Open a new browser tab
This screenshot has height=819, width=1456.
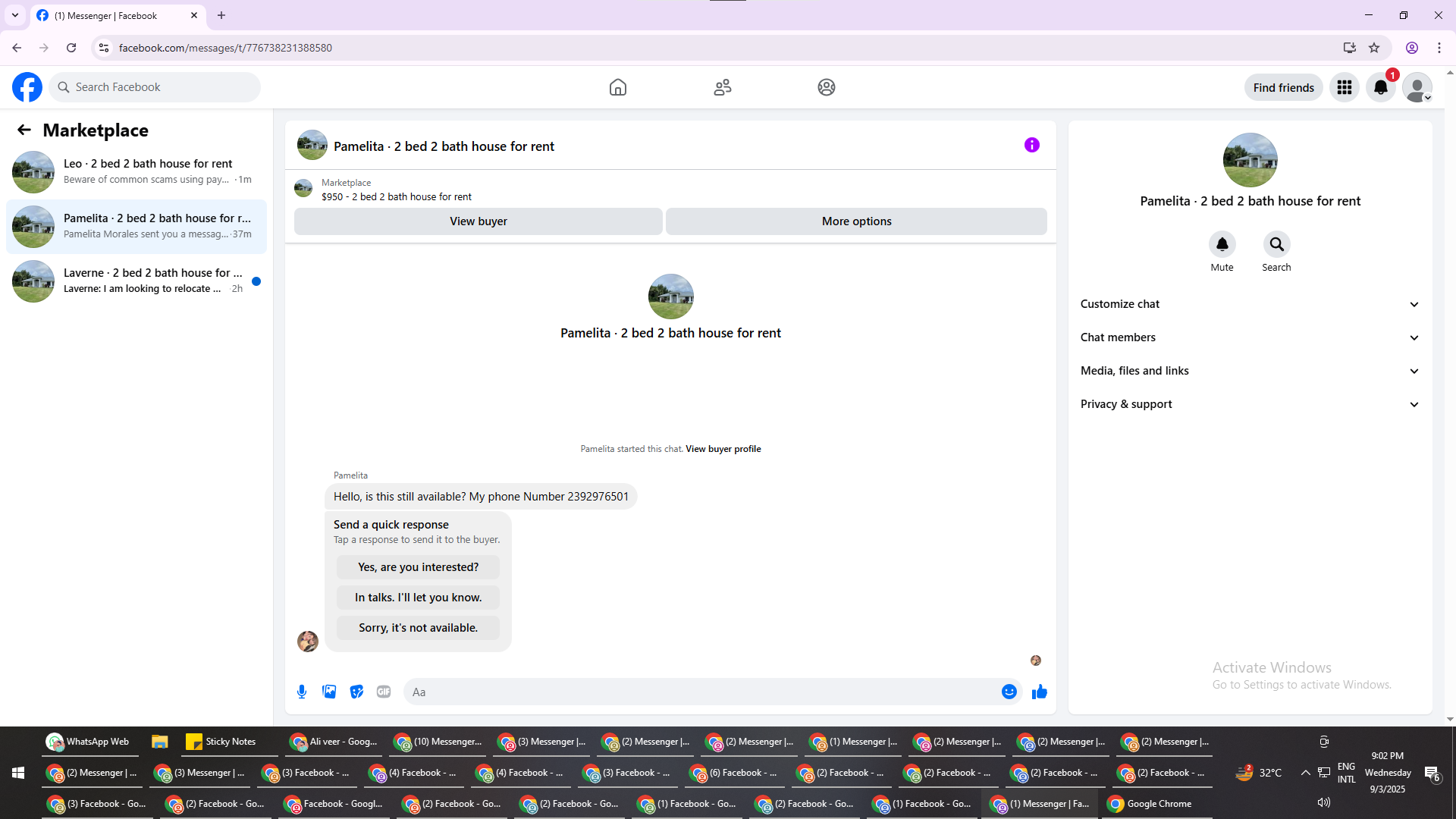(x=221, y=15)
